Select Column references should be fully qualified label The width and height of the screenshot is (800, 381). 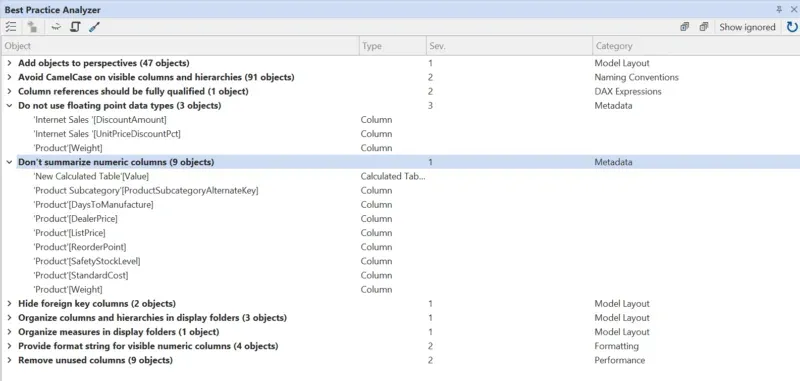133,92
